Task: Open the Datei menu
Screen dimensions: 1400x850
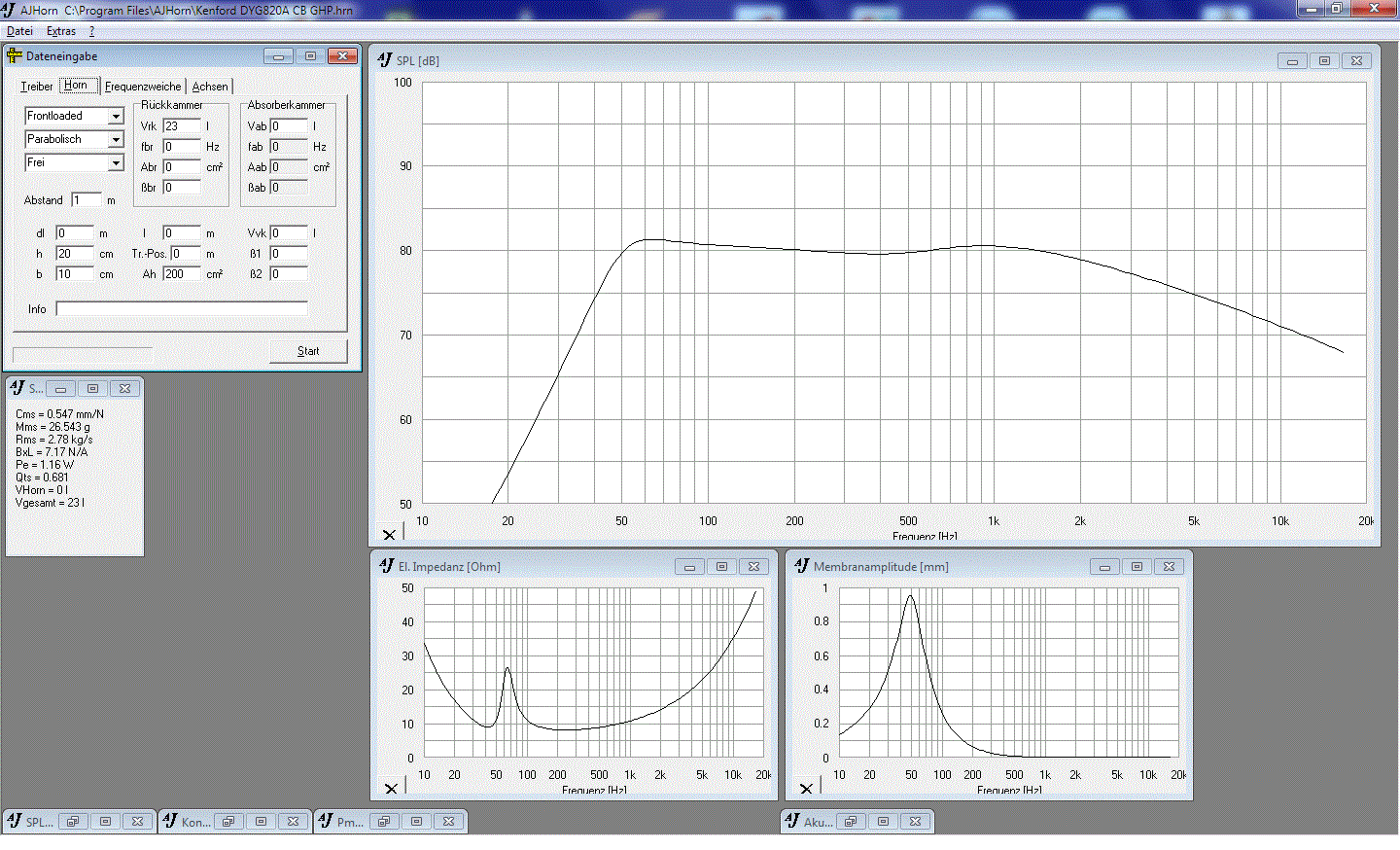Action: point(19,31)
